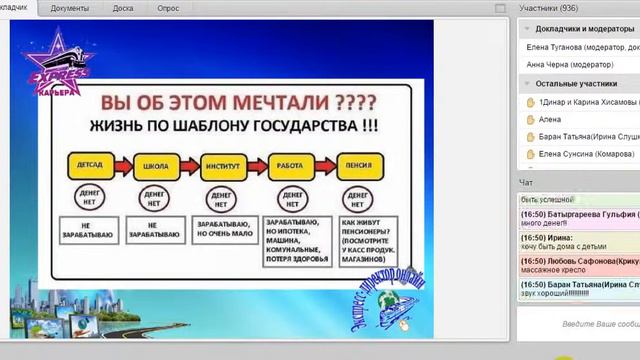Image resolution: width=640 pixels, height=360 pixels.
Task: Click hand icon beside Баран Татьяна participant
Action: [x=530, y=137]
